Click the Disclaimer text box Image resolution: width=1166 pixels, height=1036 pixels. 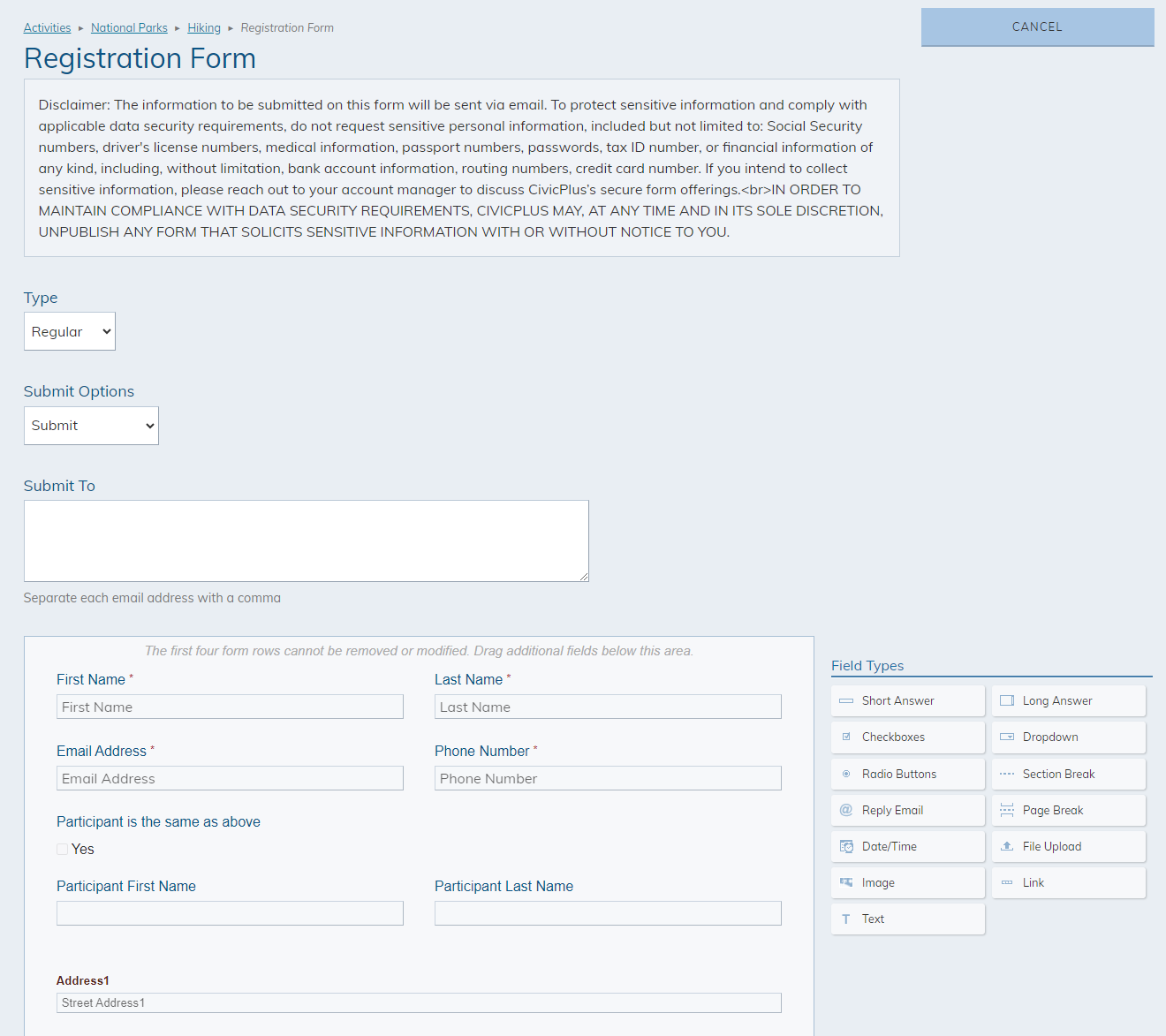click(x=461, y=168)
